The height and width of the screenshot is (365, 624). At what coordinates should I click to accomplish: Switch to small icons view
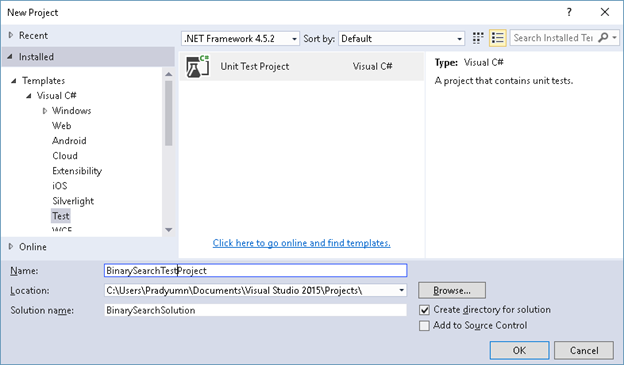(x=478, y=38)
